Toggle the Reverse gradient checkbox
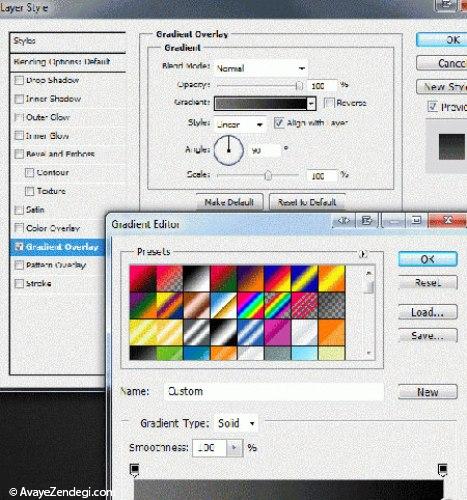467x500 pixels. pos(329,103)
